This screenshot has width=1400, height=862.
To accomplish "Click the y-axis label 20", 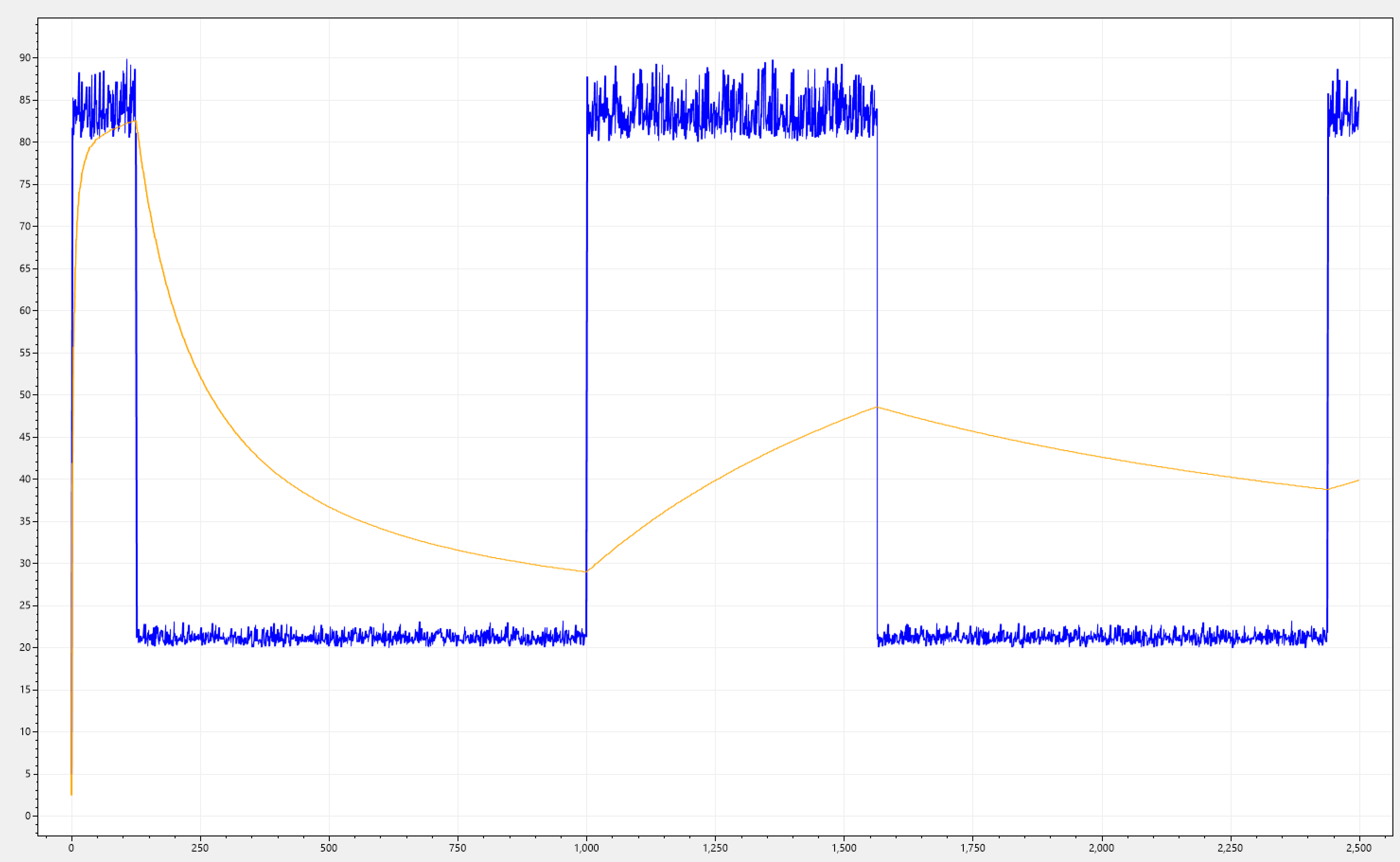I will click(25, 647).
